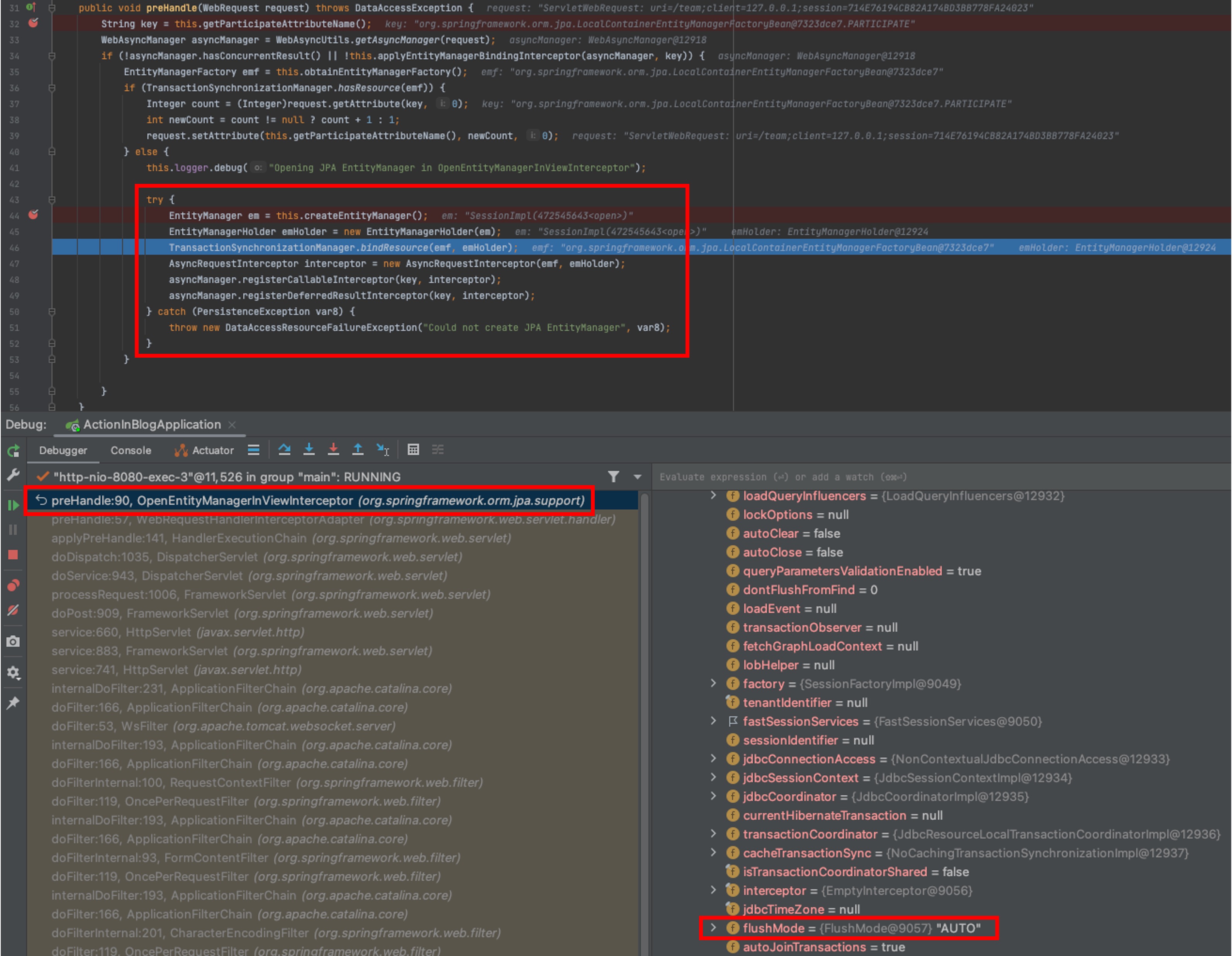1232x956 pixels.
Task: Expand the factory variable node
Action: pyautogui.click(x=714, y=683)
